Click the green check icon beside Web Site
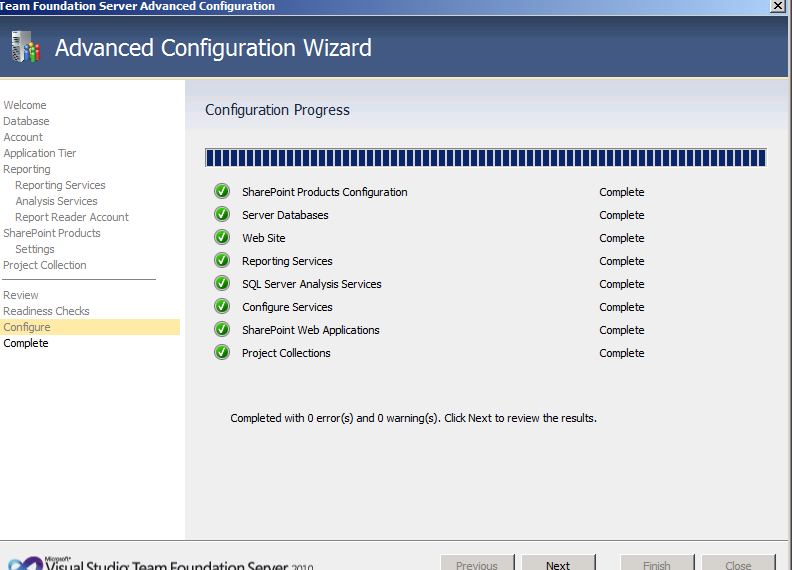The image size is (792, 570). pos(222,238)
